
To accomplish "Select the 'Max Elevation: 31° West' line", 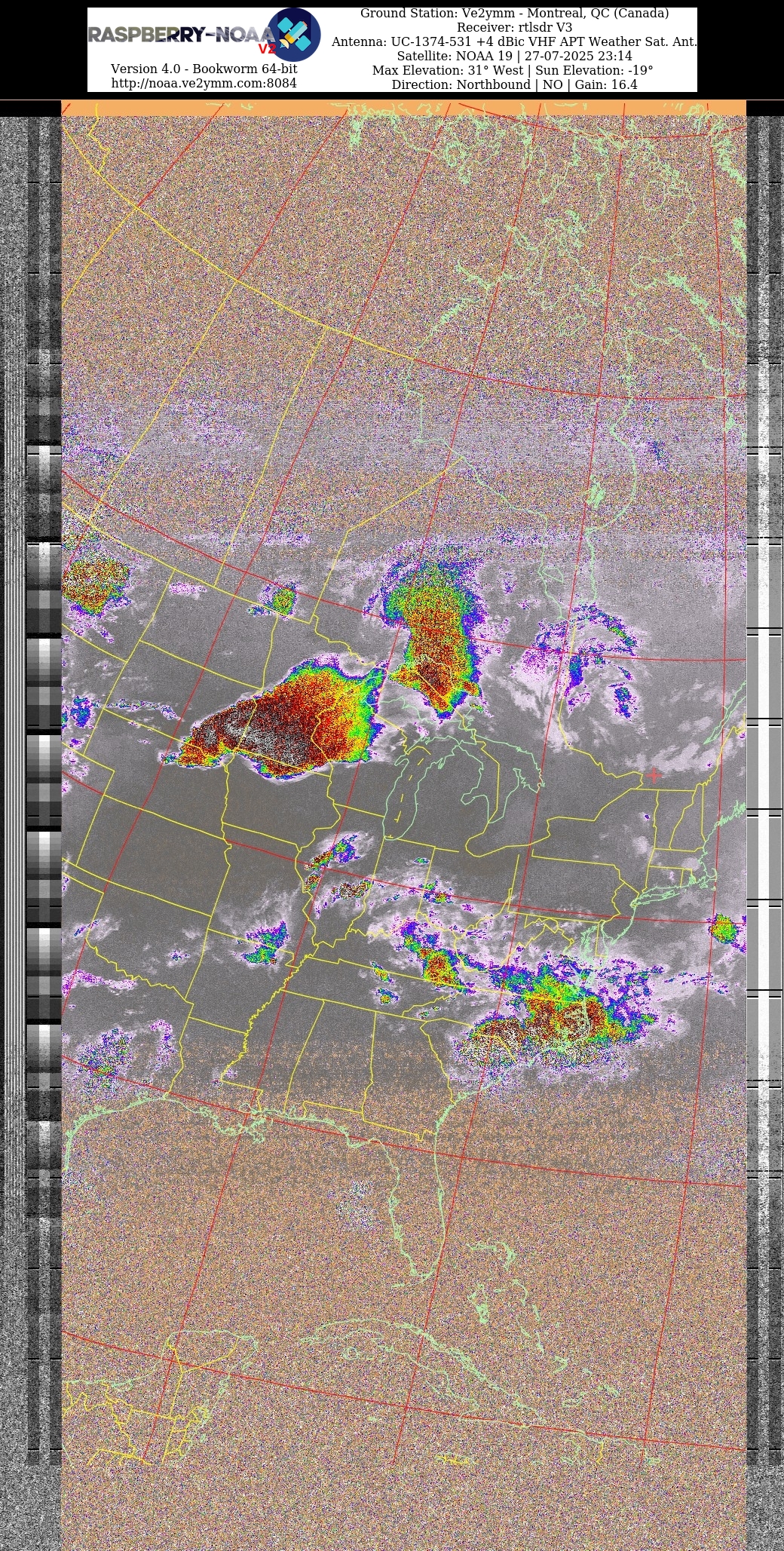I will [x=513, y=70].
